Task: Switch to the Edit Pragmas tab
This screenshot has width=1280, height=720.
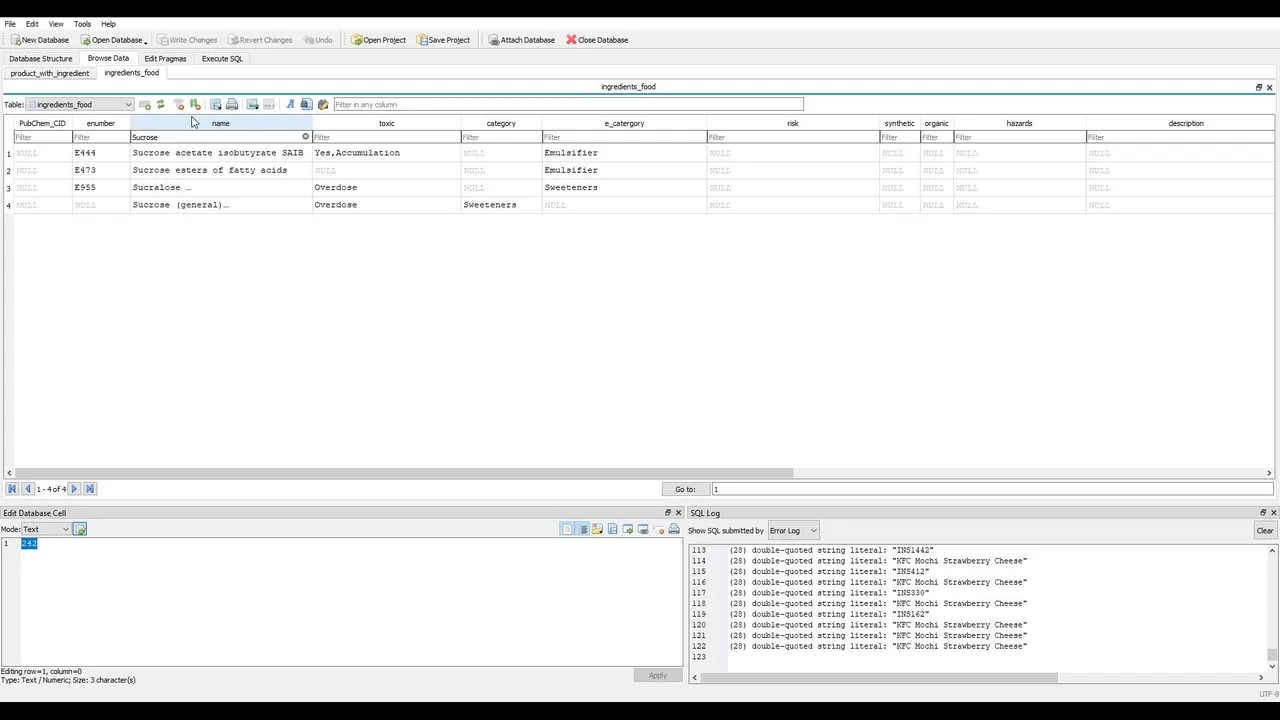Action: (165, 58)
